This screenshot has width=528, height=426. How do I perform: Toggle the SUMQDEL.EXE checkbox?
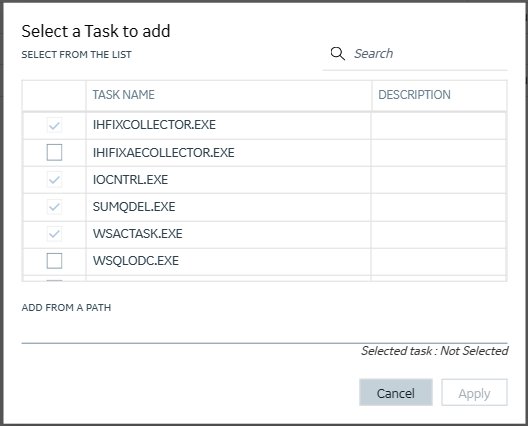click(x=54, y=206)
